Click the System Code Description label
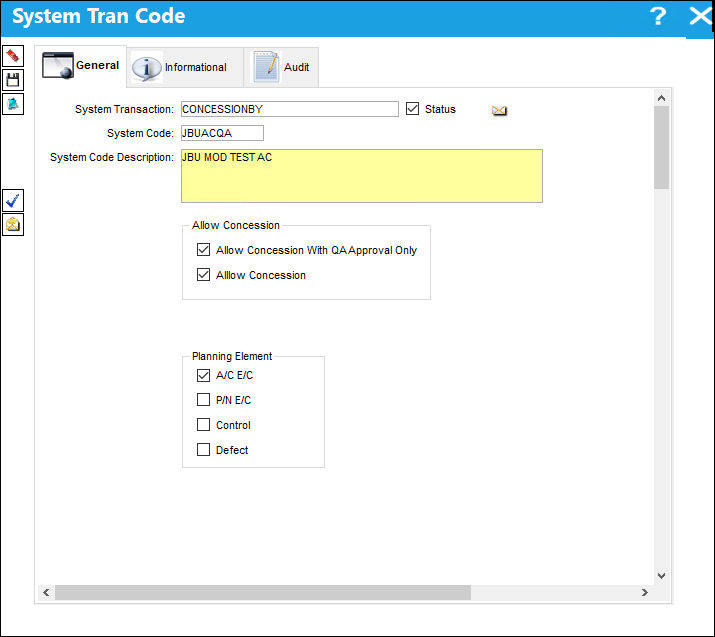Image resolution: width=715 pixels, height=637 pixels. 112,157
